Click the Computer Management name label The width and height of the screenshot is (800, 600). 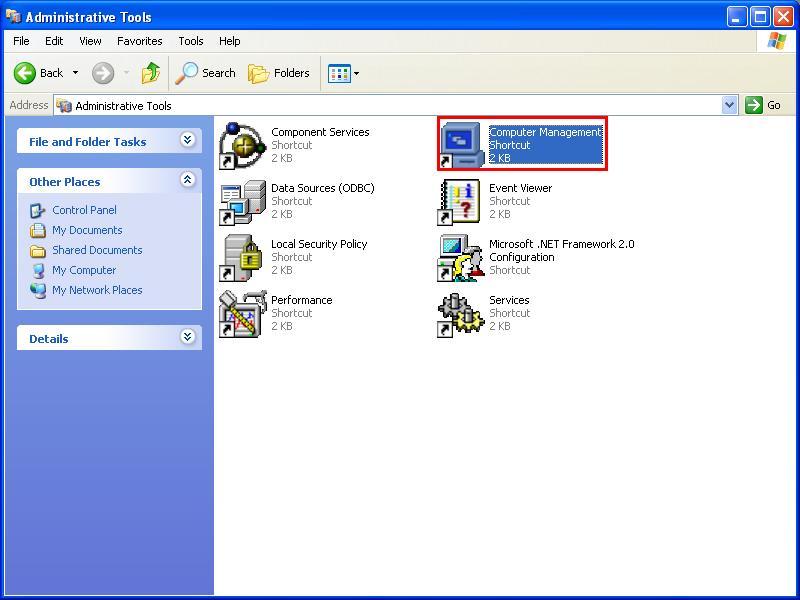click(x=545, y=132)
